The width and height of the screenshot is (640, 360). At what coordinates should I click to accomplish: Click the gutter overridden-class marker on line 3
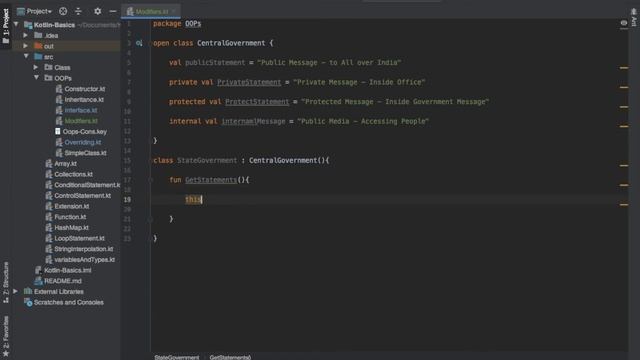(x=139, y=43)
